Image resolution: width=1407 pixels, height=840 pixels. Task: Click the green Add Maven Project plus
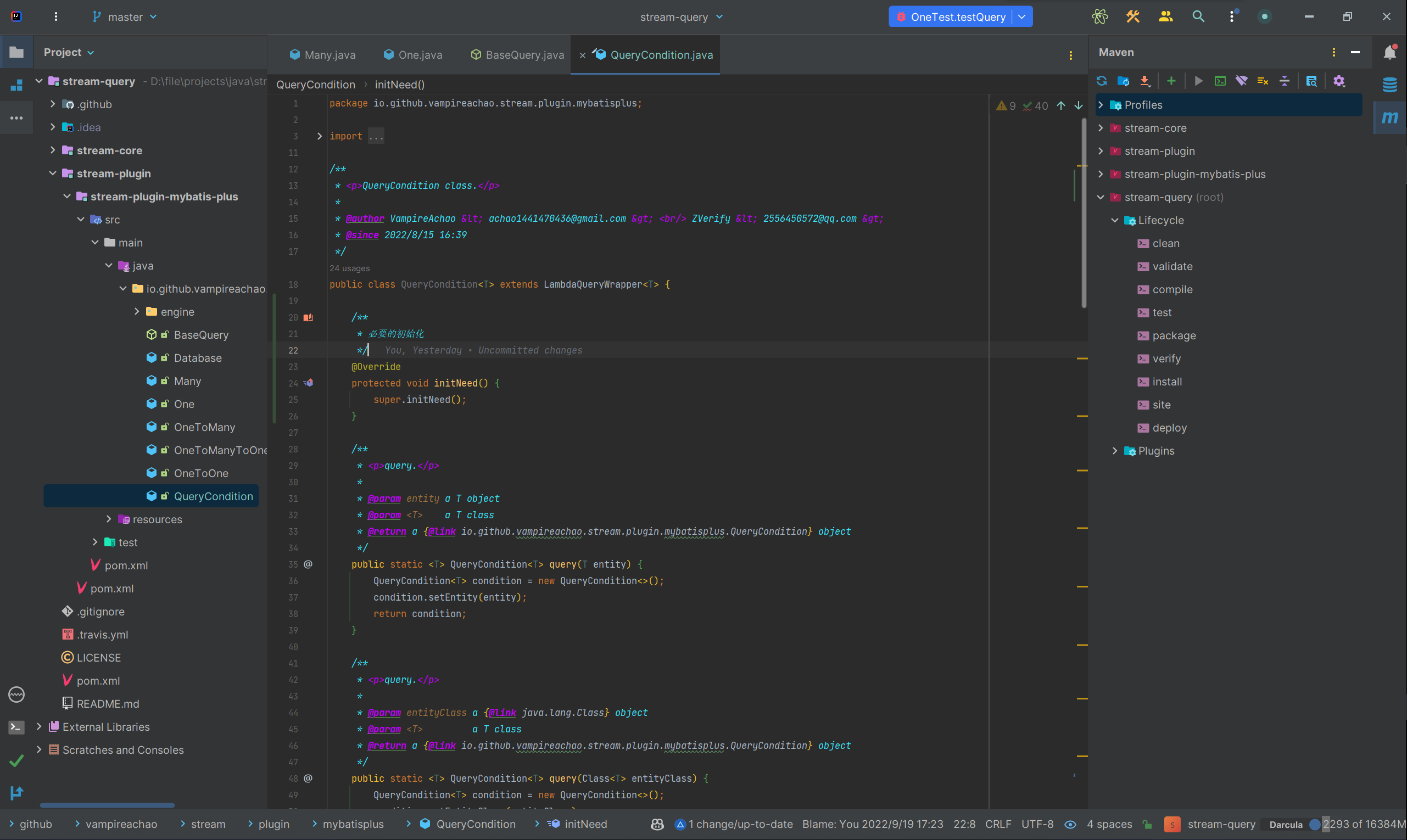1171,81
